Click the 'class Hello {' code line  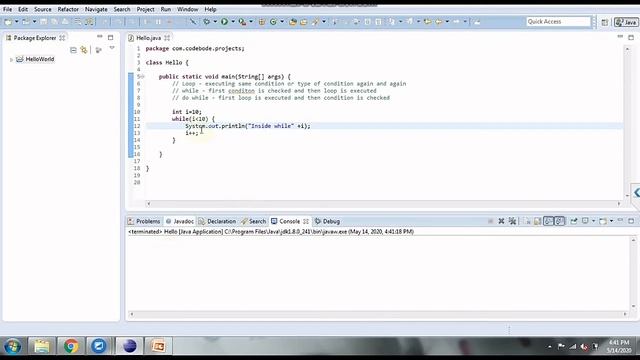(x=167, y=62)
